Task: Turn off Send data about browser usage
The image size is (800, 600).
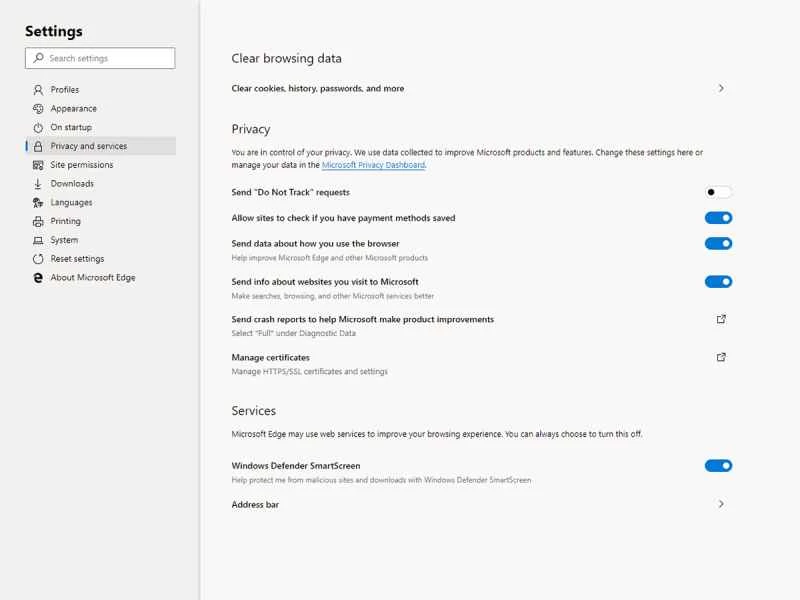Action: (718, 243)
